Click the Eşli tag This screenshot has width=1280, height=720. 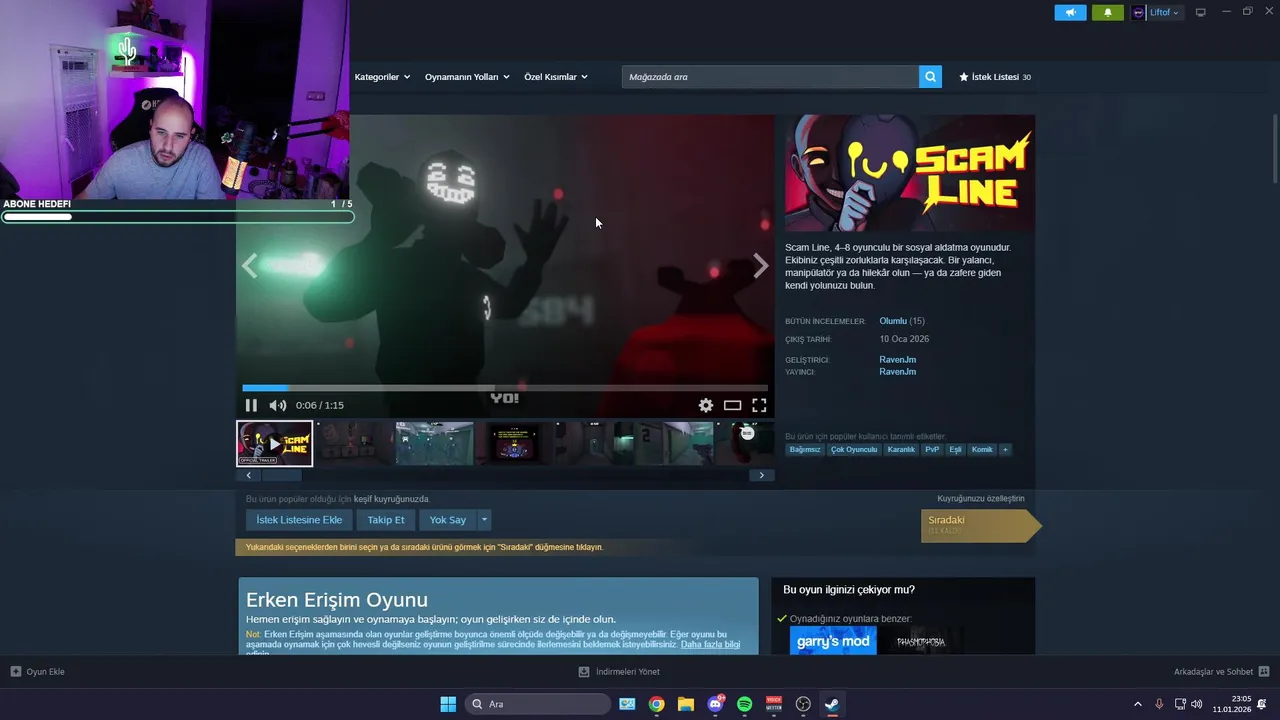[955, 450]
